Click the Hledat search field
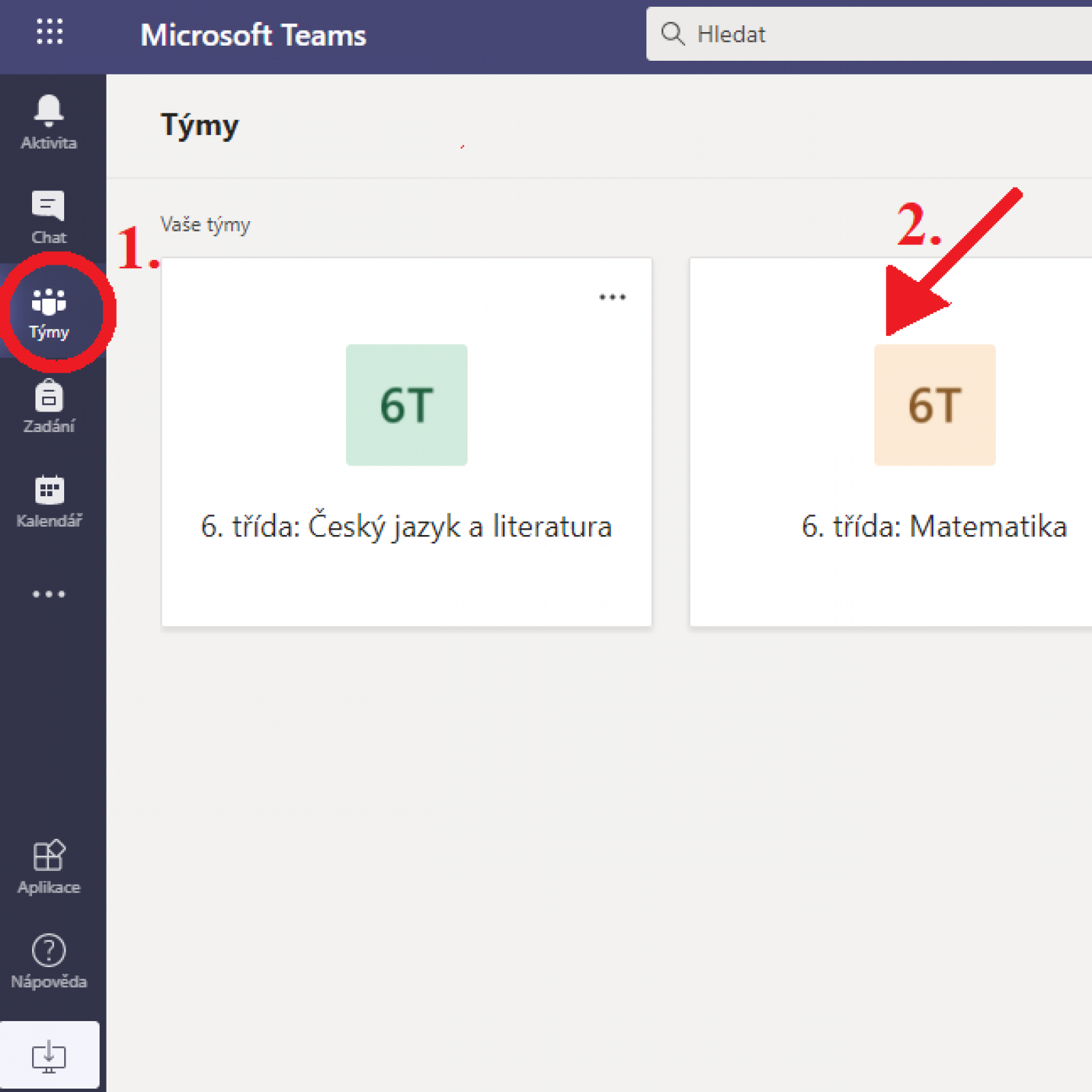1092x1092 pixels. (869, 34)
